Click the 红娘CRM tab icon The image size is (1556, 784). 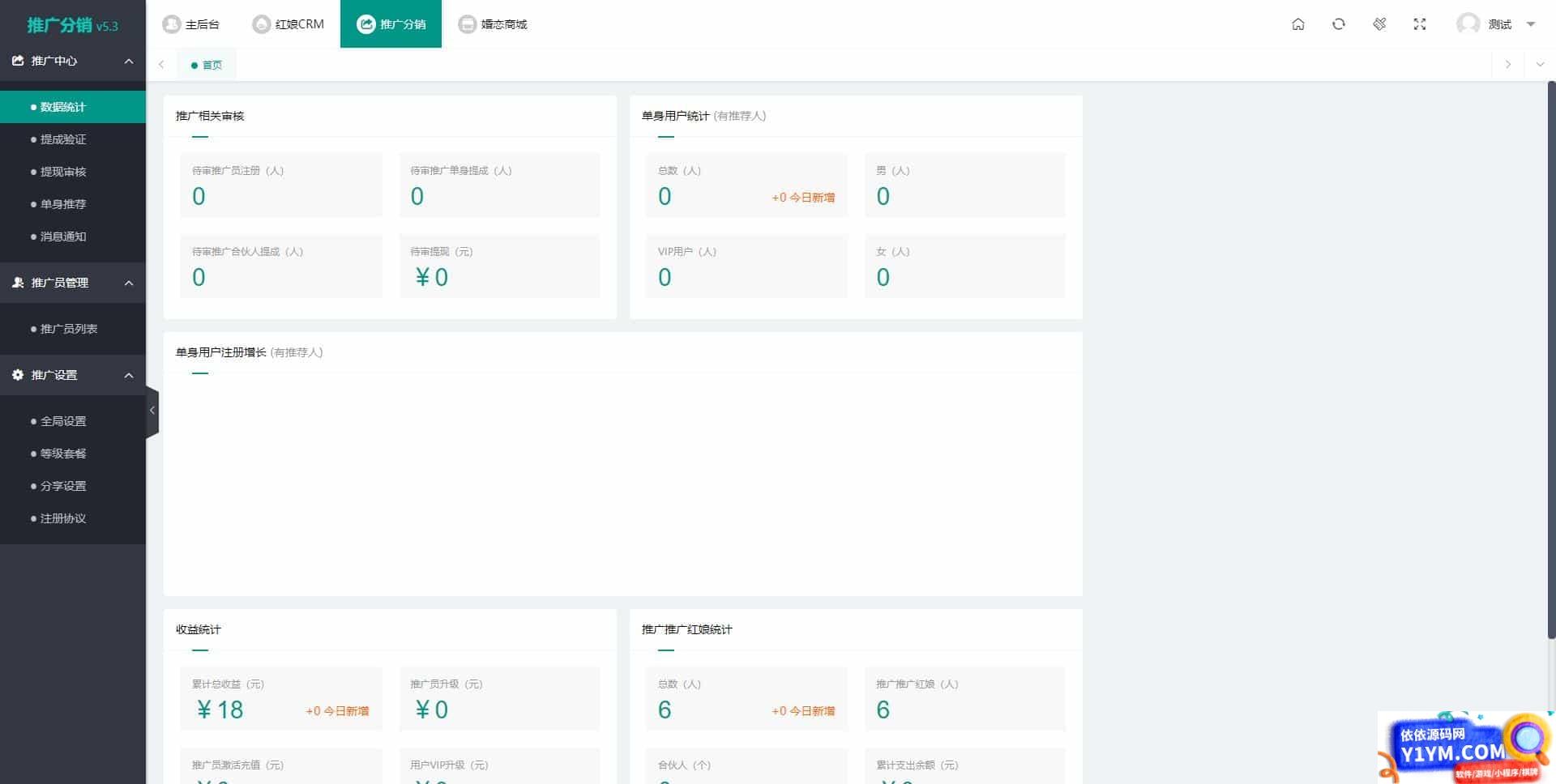tap(261, 24)
